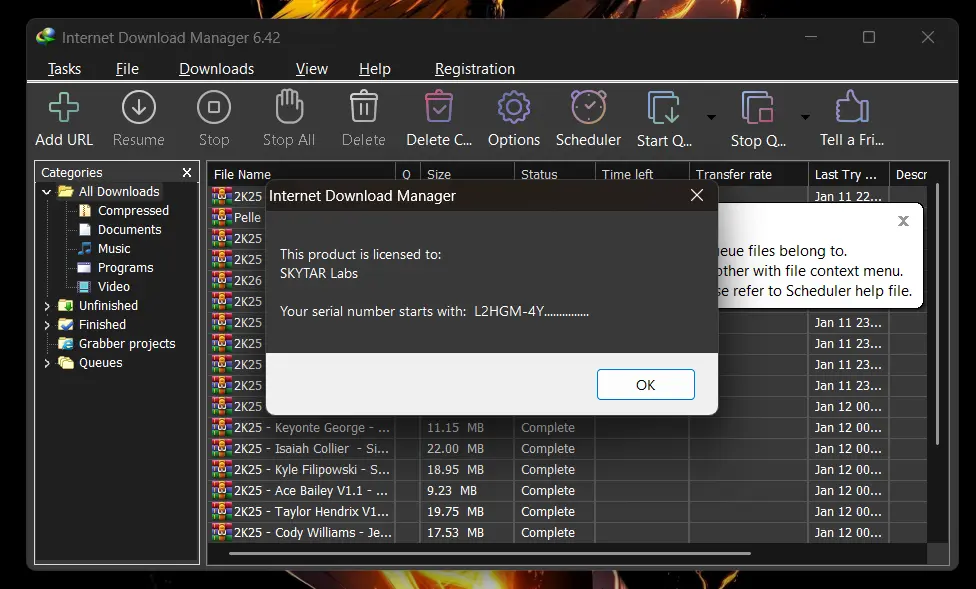Open the Scheduler clock icon
Screen dimensions: 976x589
click(x=588, y=107)
